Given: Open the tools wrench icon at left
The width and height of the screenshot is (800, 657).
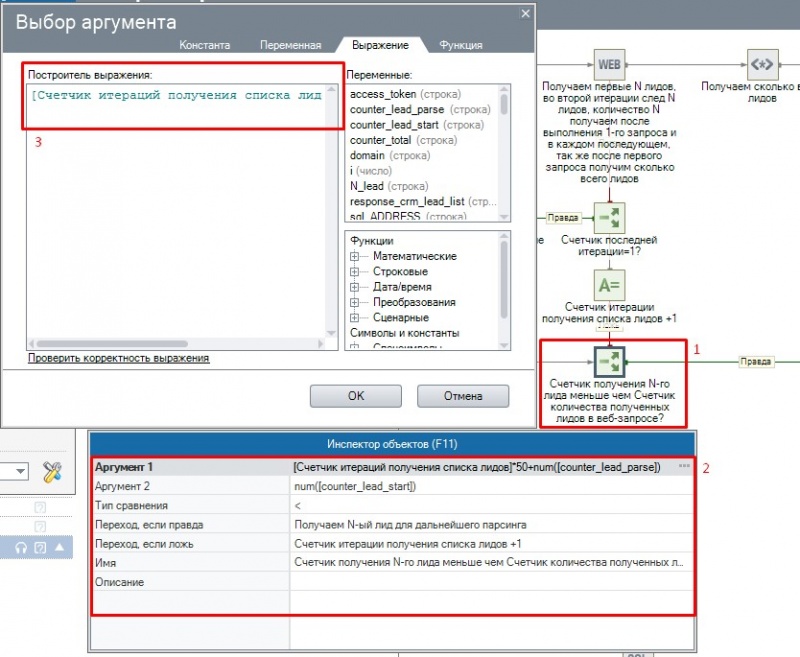Looking at the screenshot, I should point(52,471).
